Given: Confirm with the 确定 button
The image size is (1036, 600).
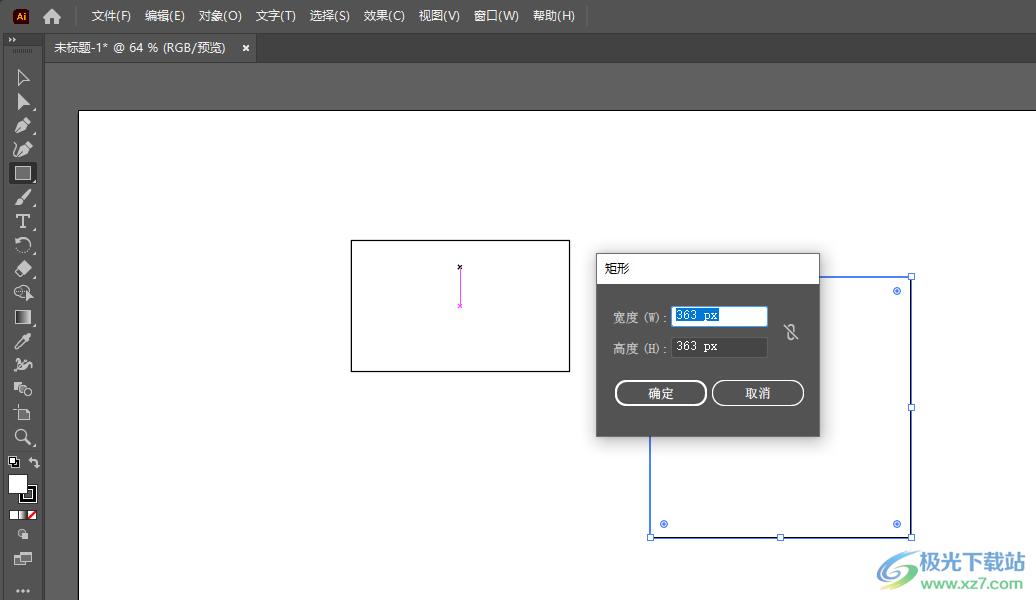Looking at the screenshot, I should point(661,393).
